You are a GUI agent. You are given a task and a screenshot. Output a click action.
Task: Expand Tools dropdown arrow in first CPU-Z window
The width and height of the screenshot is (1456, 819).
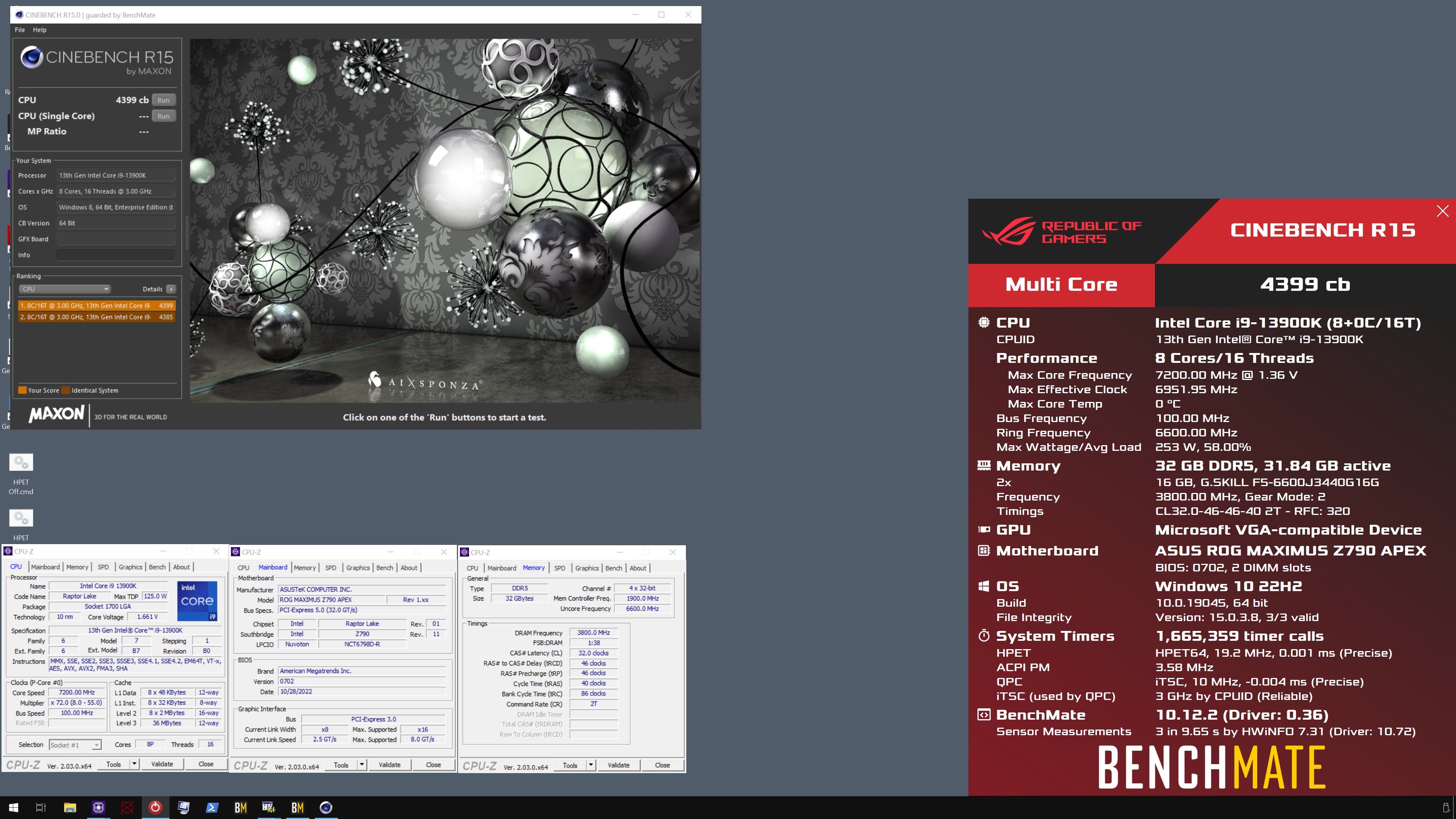click(x=134, y=764)
